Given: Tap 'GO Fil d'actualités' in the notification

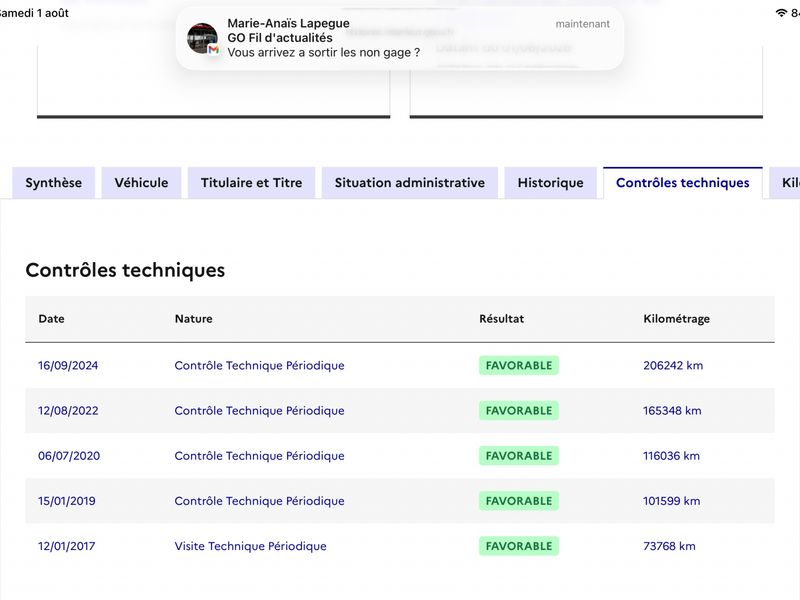Looking at the screenshot, I should click(280, 38).
